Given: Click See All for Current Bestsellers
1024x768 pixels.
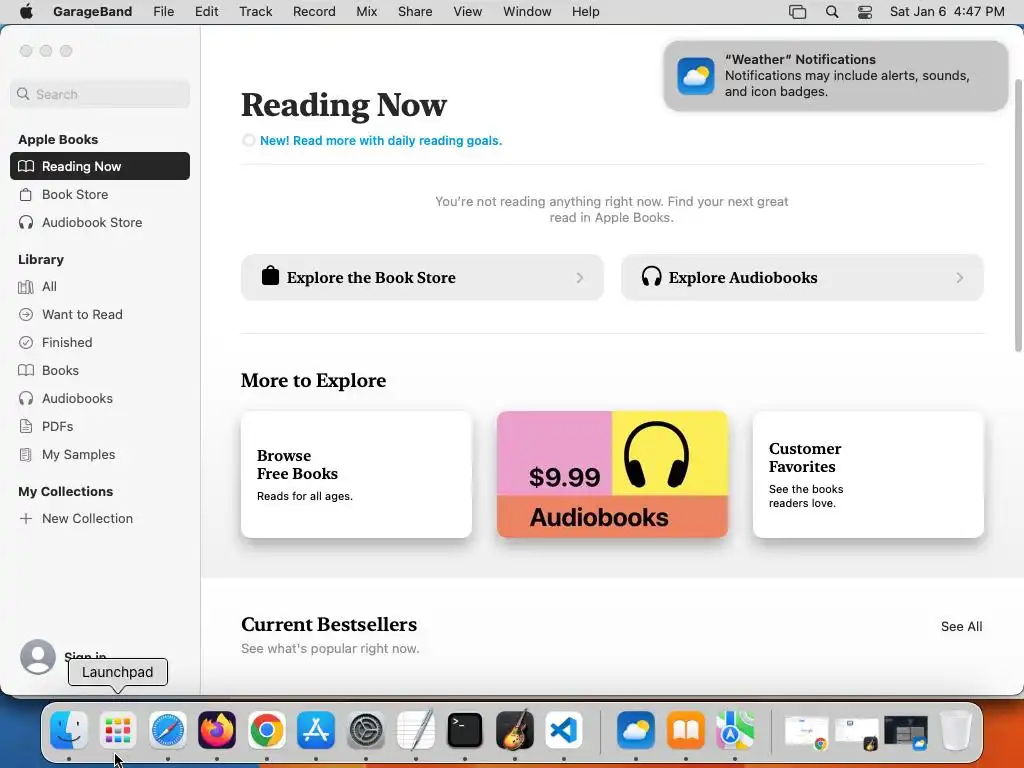Looking at the screenshot, I should (961, 626).
